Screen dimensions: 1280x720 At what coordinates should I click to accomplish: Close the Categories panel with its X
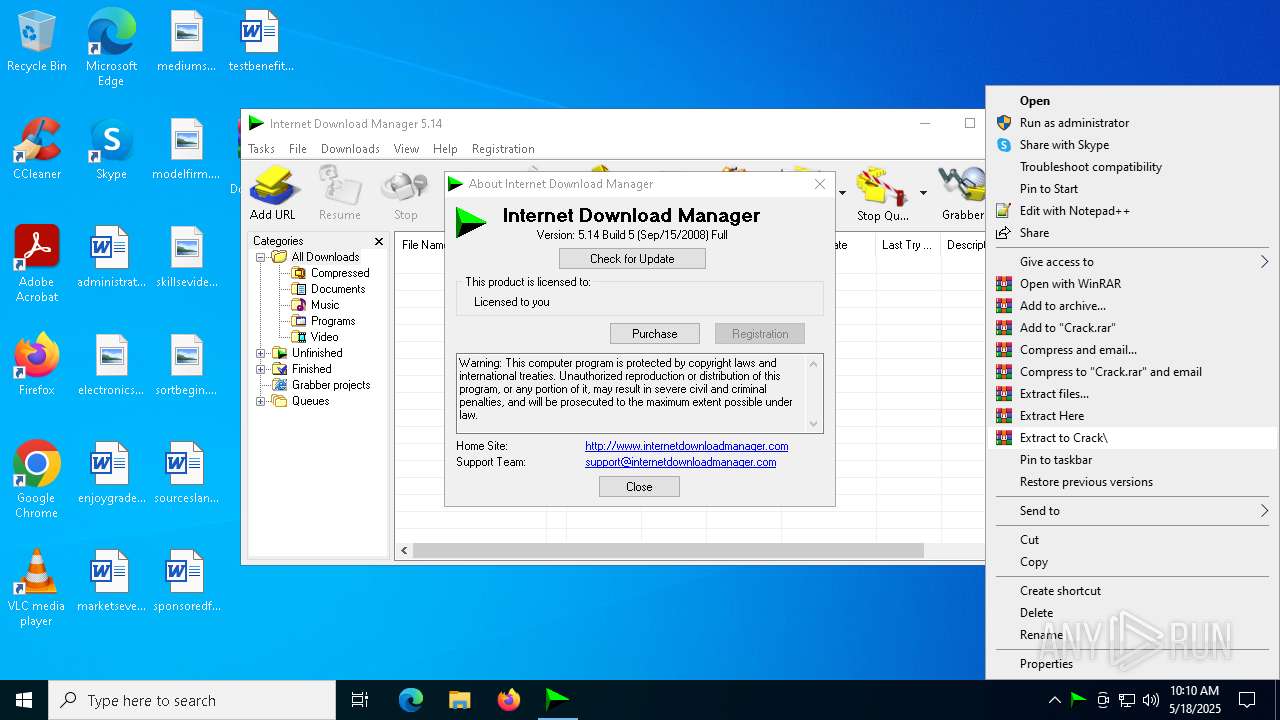379,241
